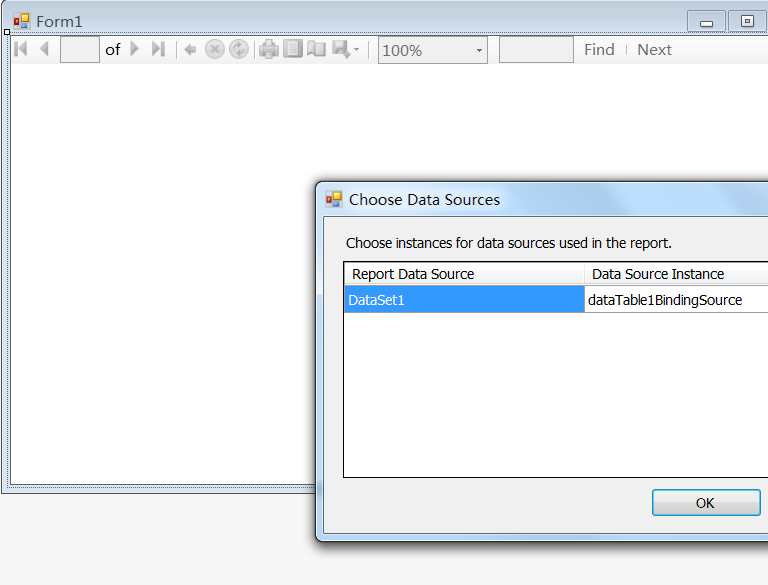Open export save dropdown icon
Image resolution: width=768 pixels, height=585 pixels.
pos(346,49)
